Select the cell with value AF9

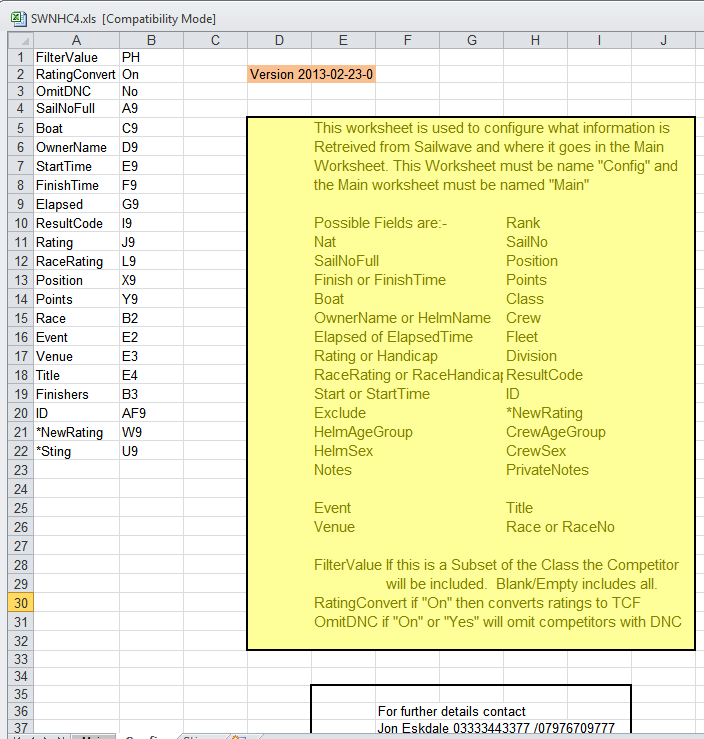pos(151,413)
